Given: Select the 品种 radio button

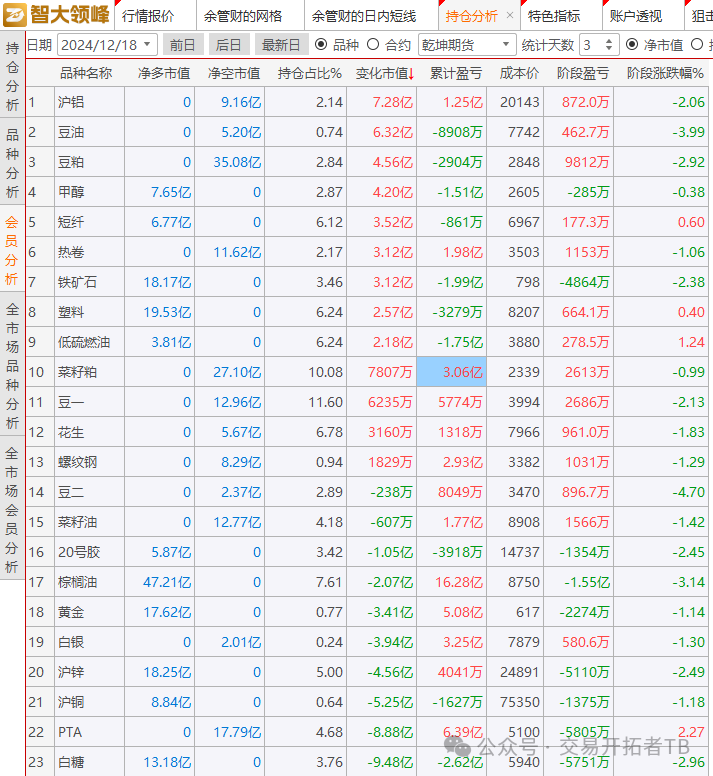Looking at the screenshot, I should 321,45.
